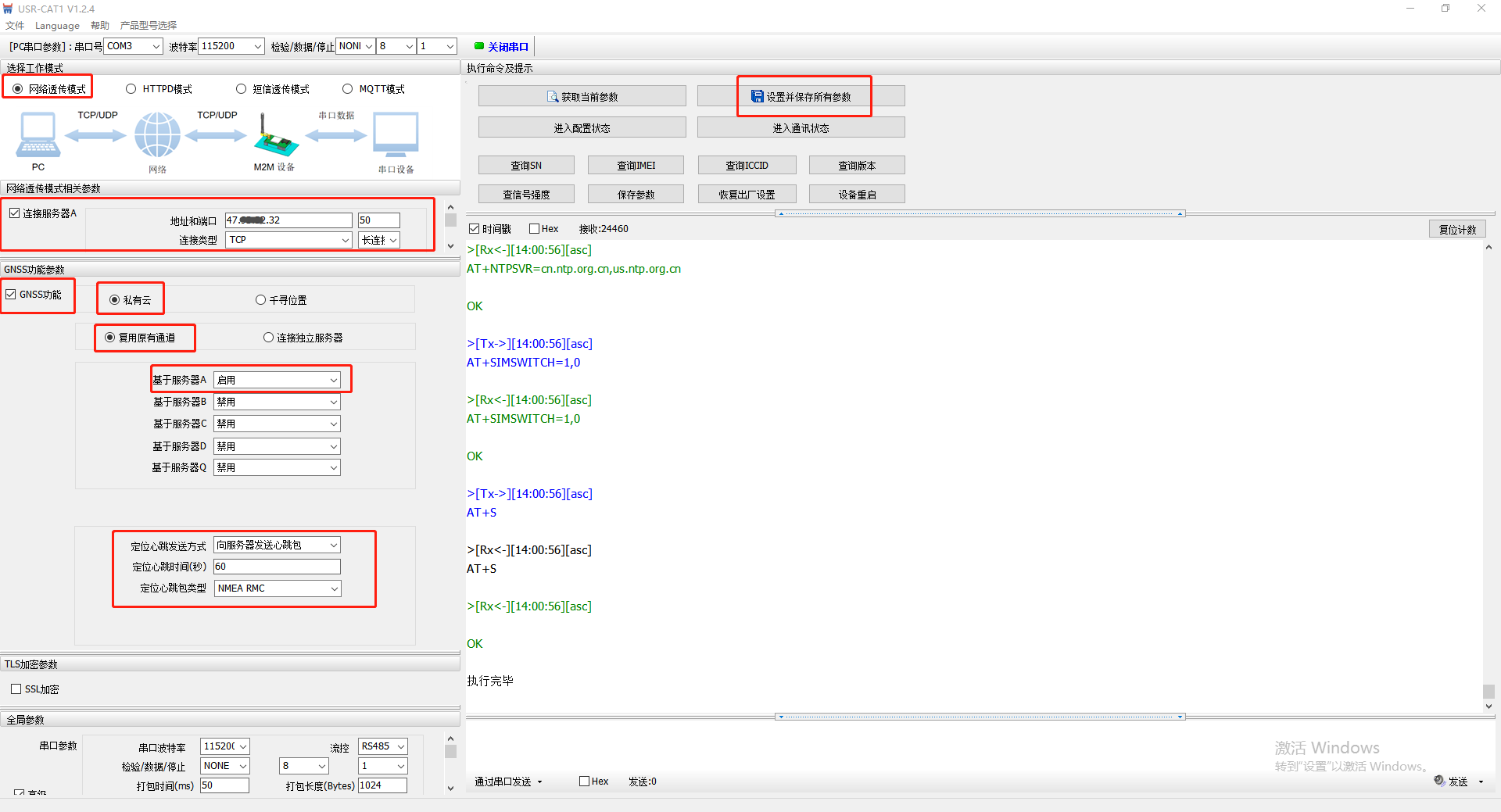Viewport: 1501px width, 812px height.
Task: Click 设置并保存所有参数 floppy disk icon
Action: (x=757, y=96)
